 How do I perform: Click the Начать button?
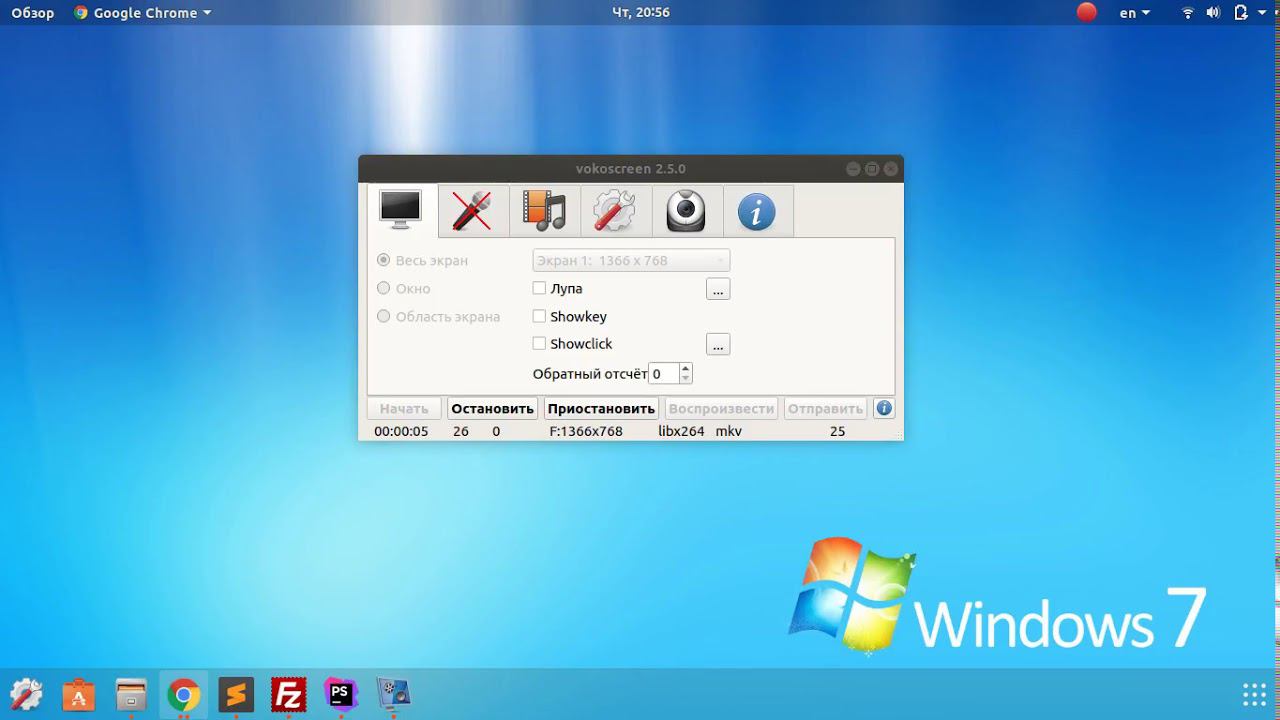point(404,408)
